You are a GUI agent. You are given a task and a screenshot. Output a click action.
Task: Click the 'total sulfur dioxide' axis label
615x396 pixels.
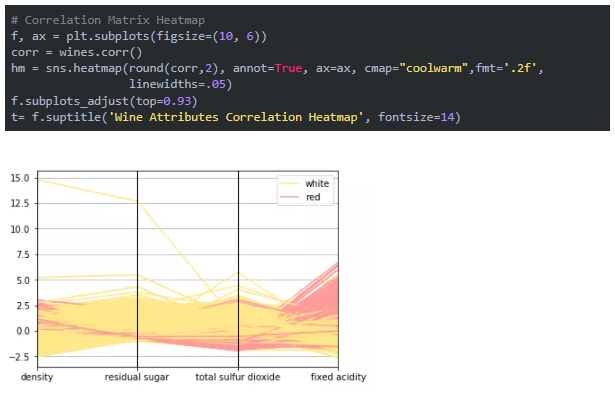[238, 377]
